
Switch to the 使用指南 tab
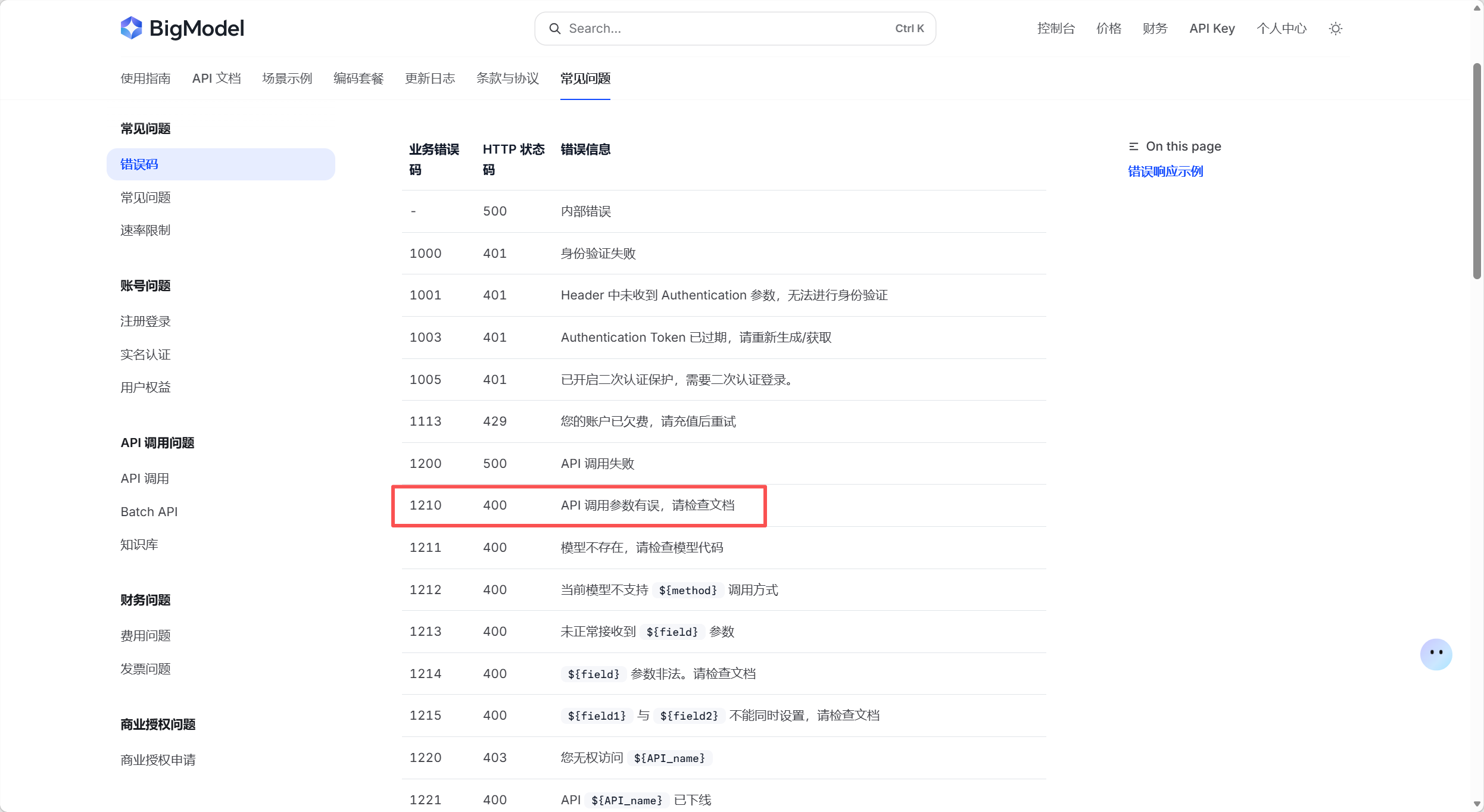pyautogui.click(x=145, y=79)
